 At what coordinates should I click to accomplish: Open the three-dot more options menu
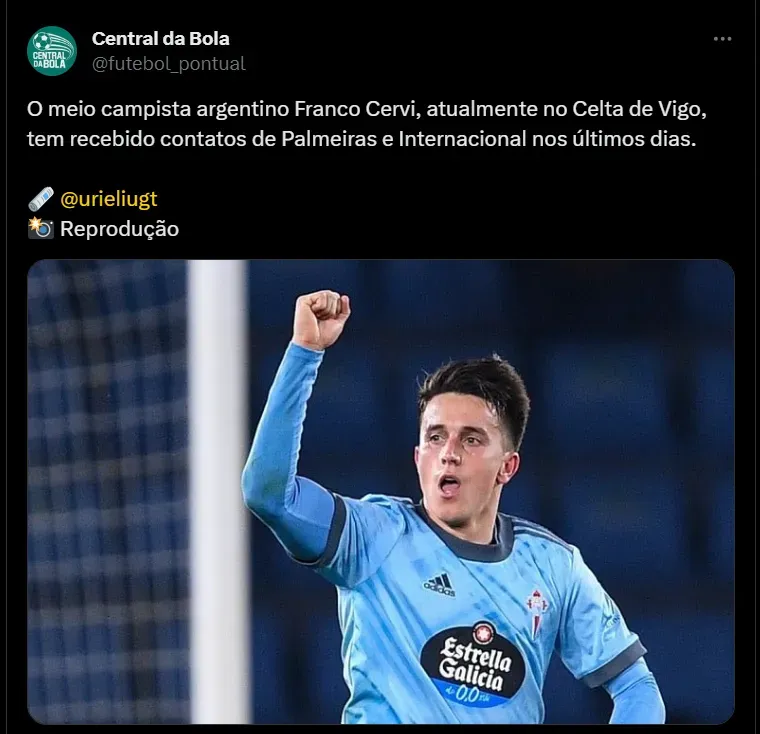722,39
